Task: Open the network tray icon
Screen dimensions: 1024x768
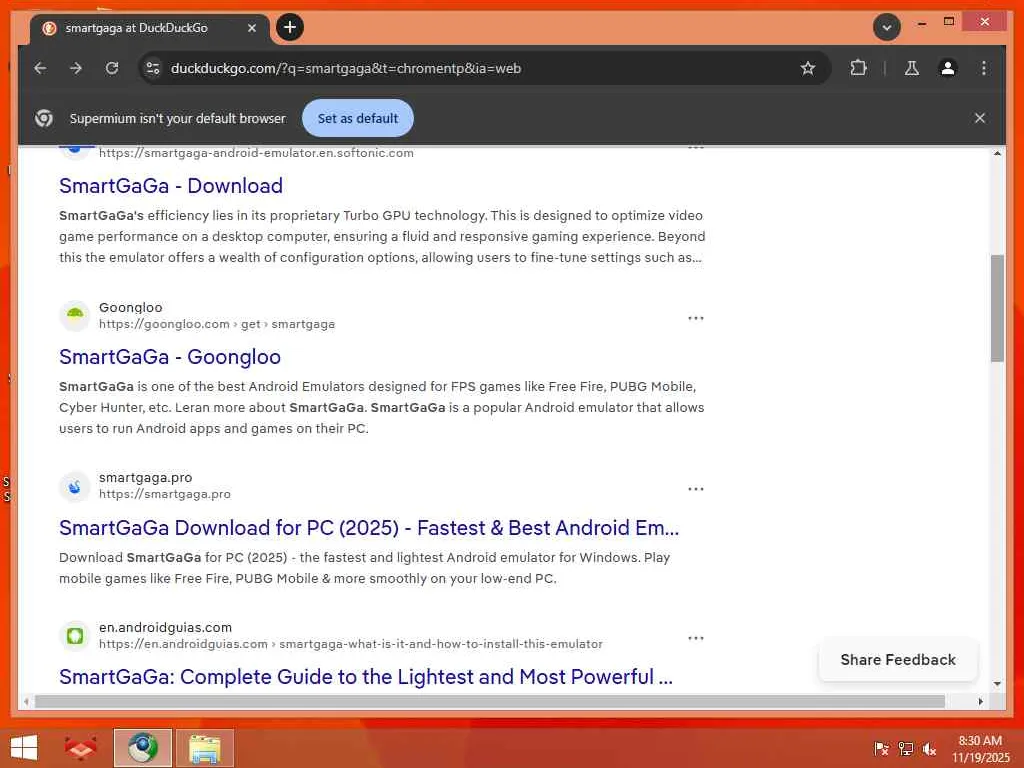Action: (x=906, y=748)
